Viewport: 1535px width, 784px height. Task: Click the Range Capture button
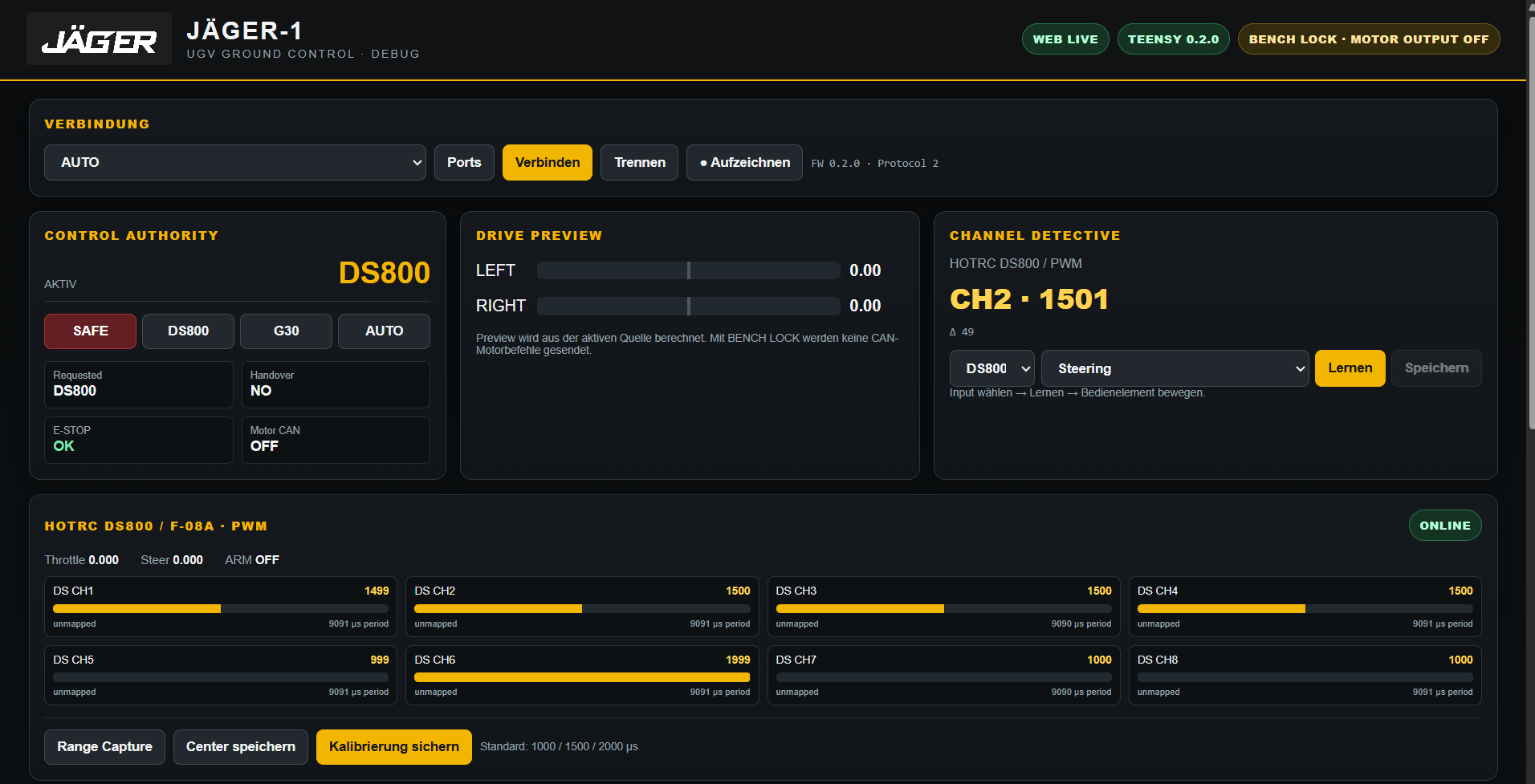(104, 747)
